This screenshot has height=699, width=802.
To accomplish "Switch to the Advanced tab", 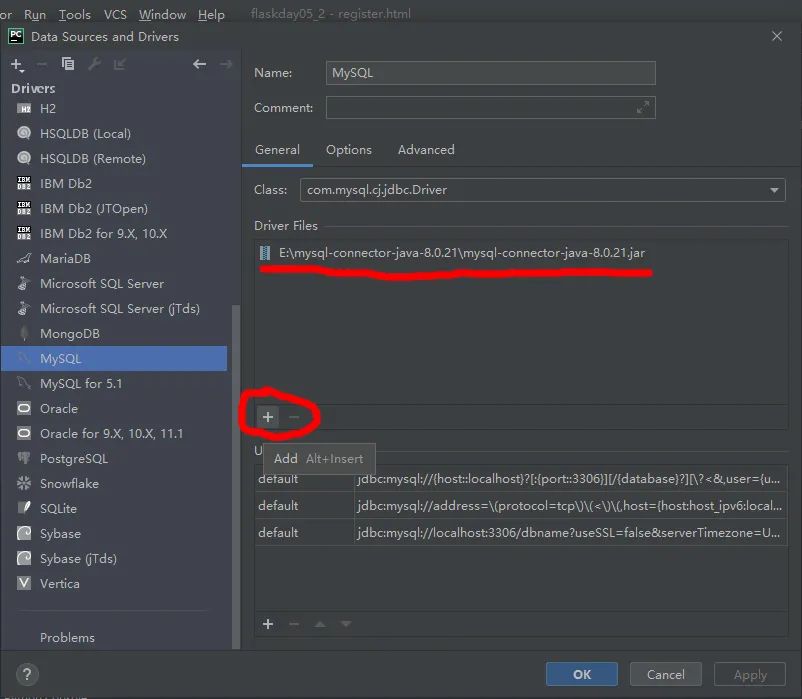I will coord(426,150).
